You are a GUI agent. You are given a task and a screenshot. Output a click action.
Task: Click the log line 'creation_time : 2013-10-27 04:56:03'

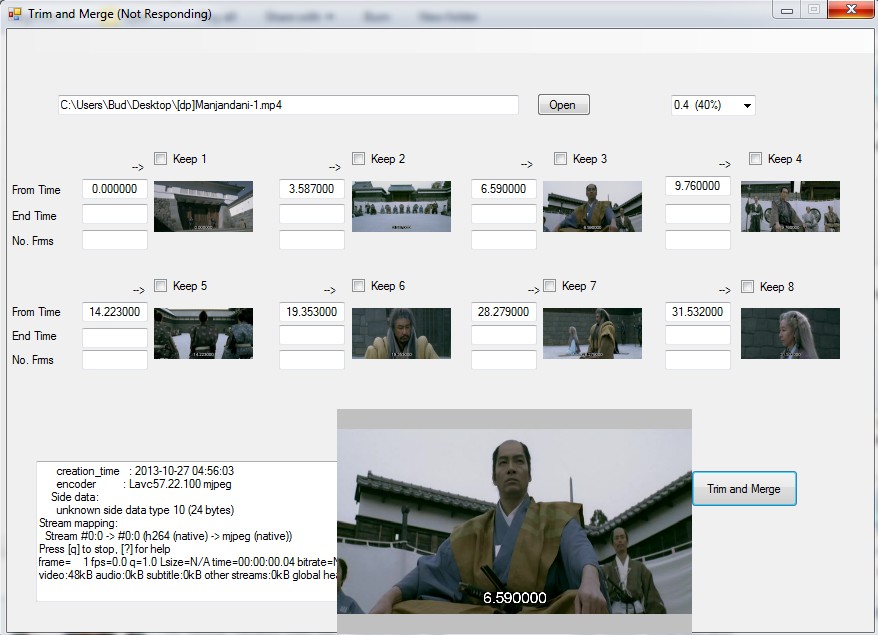point(144,471)
